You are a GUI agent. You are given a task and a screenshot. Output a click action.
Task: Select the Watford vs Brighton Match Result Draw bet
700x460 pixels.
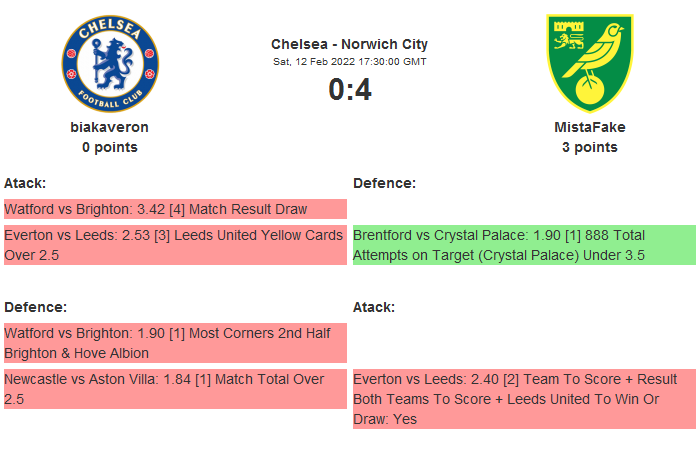(x=175, y=209)
